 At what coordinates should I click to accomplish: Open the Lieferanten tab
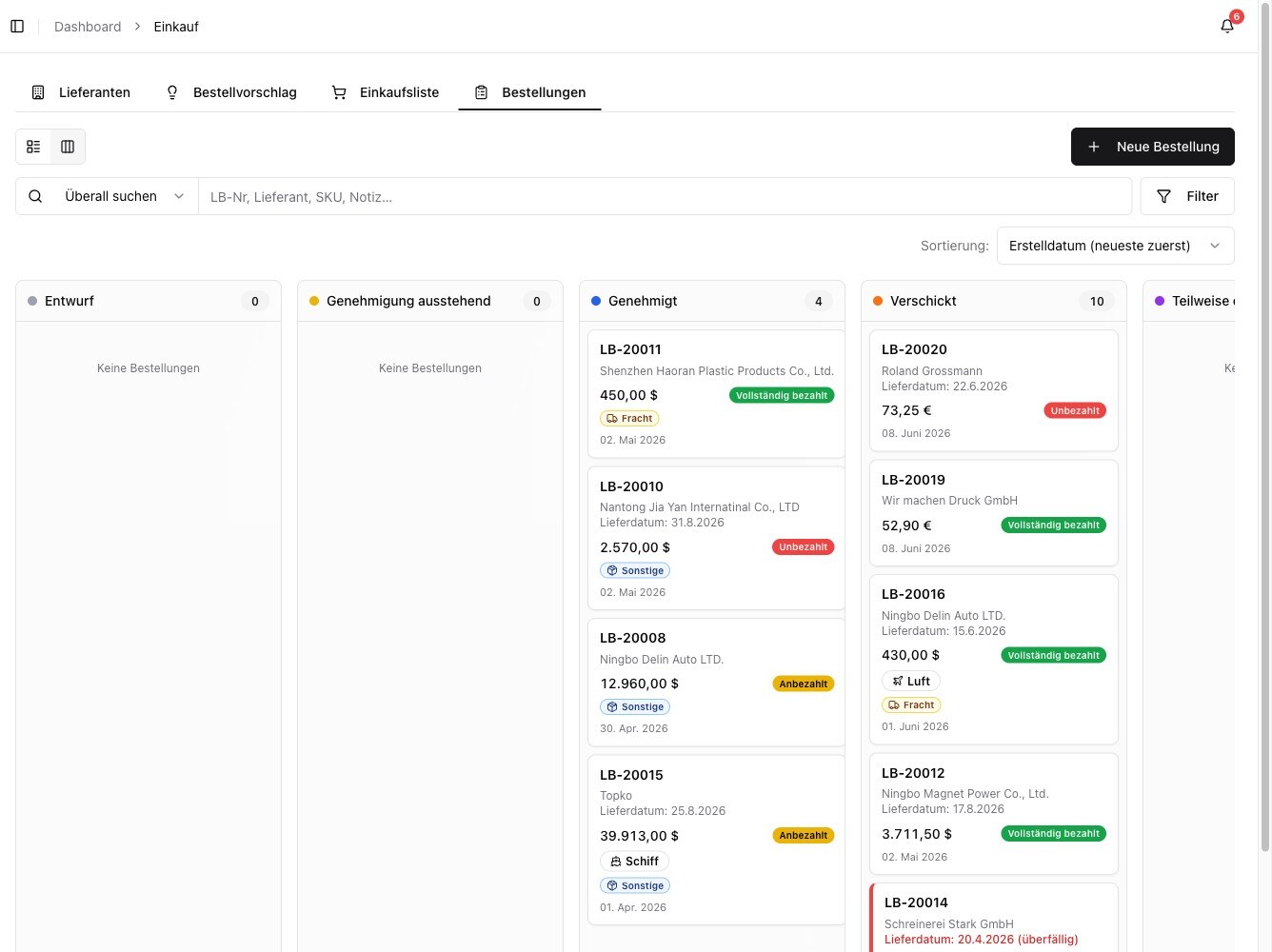(x=81, y=92)
